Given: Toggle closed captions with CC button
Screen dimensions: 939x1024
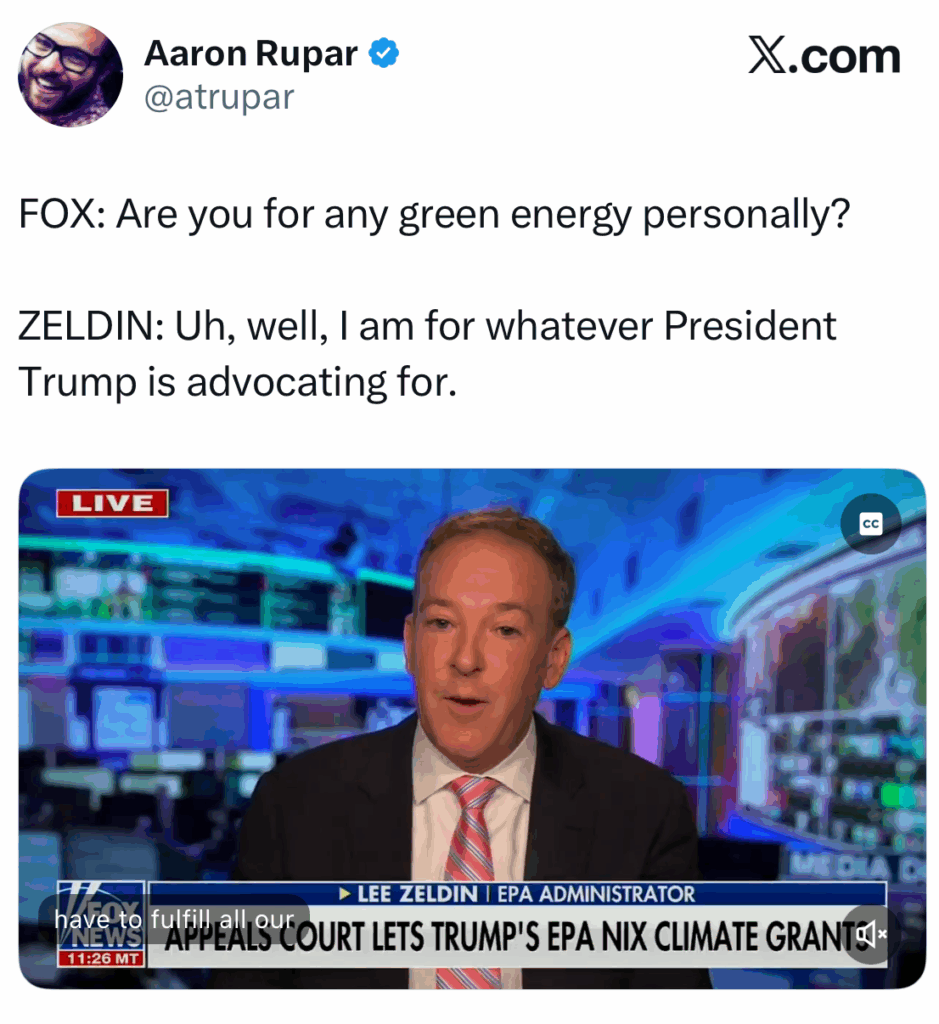Looking at the screenshot, I should click(x=870, y=524).
